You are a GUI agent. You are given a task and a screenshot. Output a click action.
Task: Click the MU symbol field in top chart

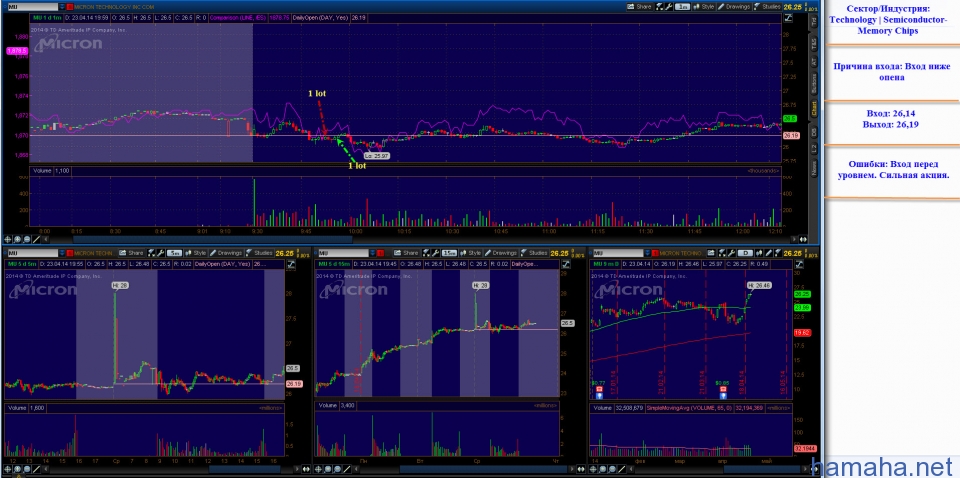[33, 7]
